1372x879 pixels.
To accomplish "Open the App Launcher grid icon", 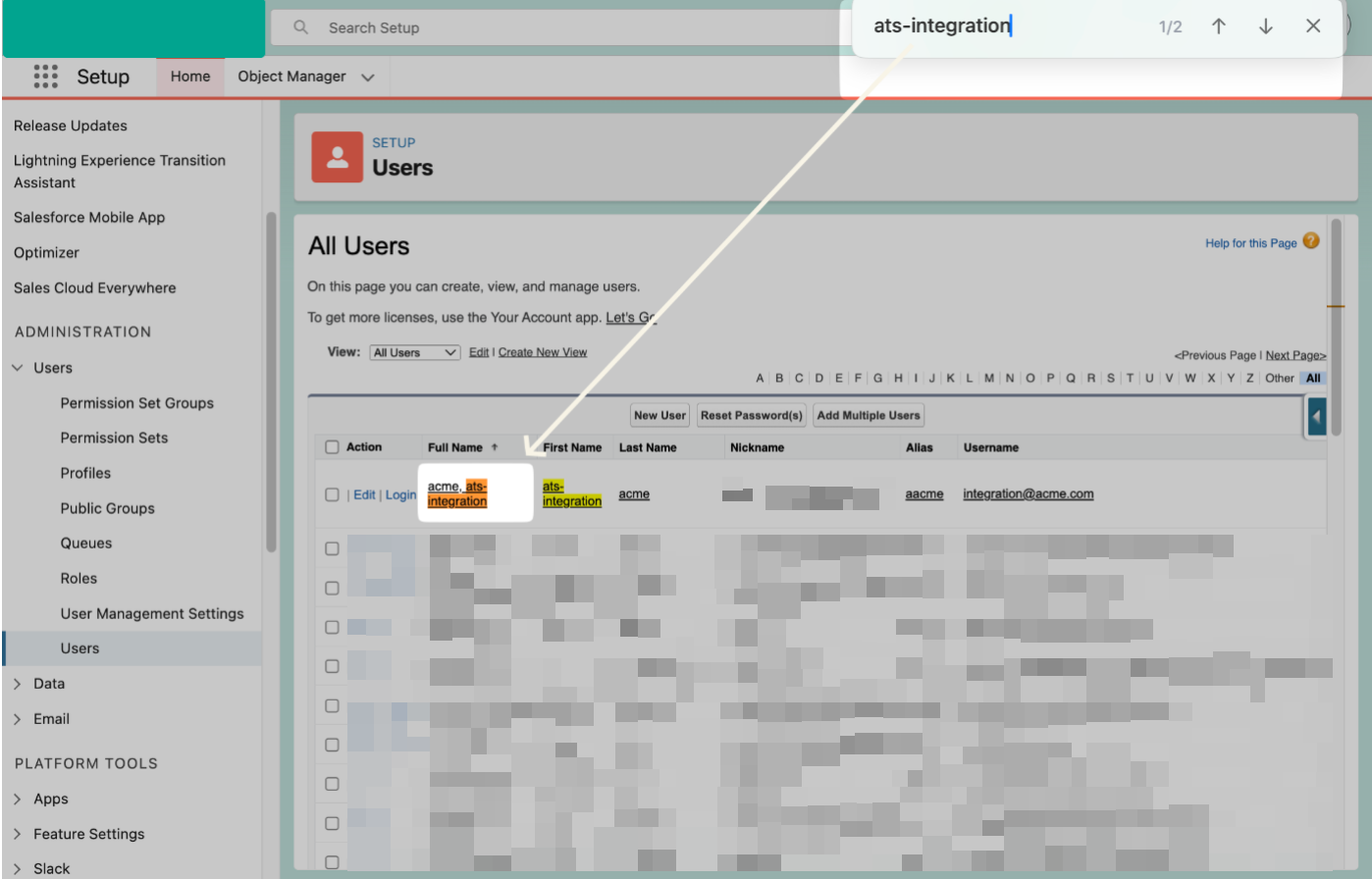I will (45, 77).
